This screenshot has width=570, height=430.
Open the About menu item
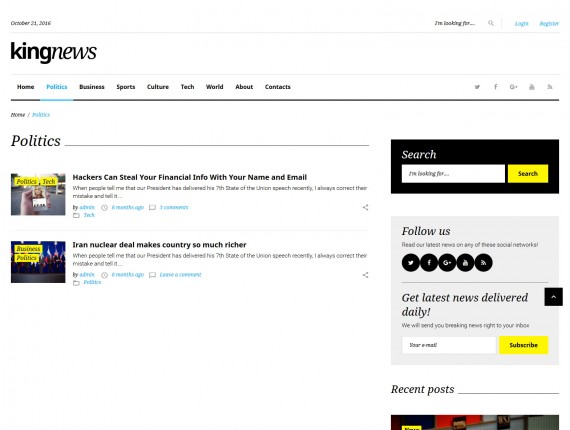click(244, 87)
